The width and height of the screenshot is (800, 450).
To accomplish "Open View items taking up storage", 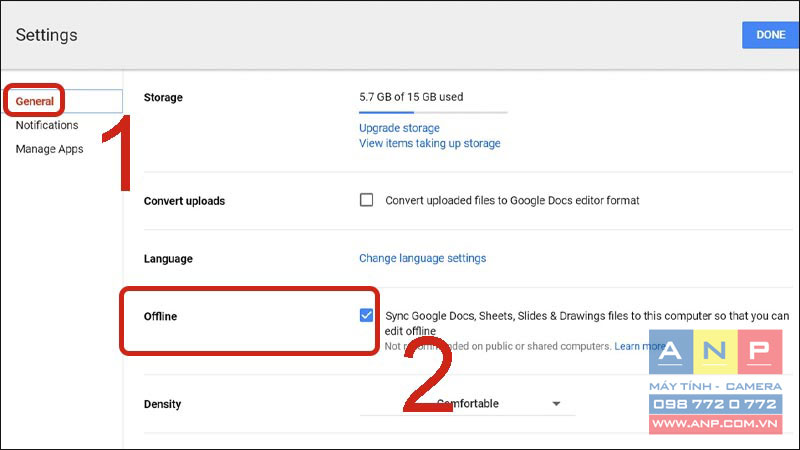I will (430, 143).
